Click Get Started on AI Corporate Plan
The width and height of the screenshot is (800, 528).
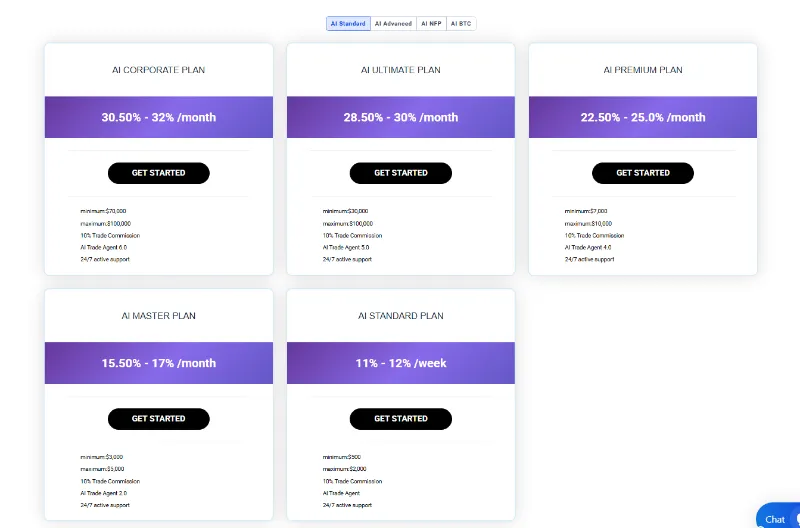[159, 173]
